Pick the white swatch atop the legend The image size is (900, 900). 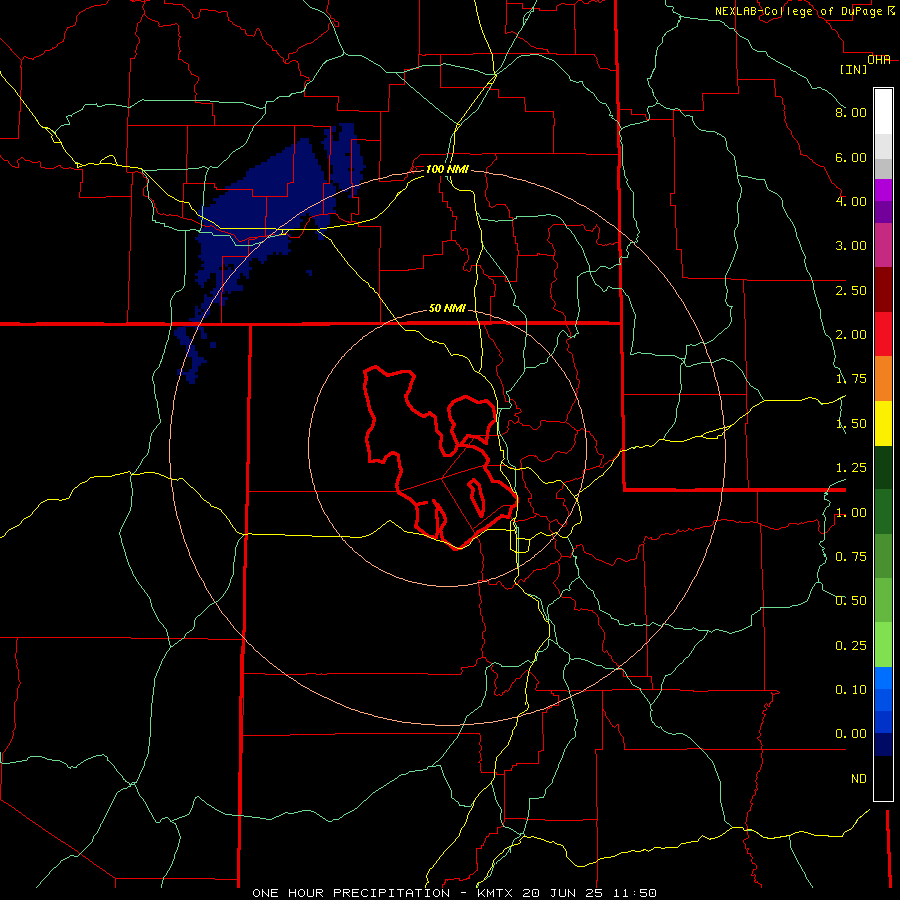coord(883,112)
